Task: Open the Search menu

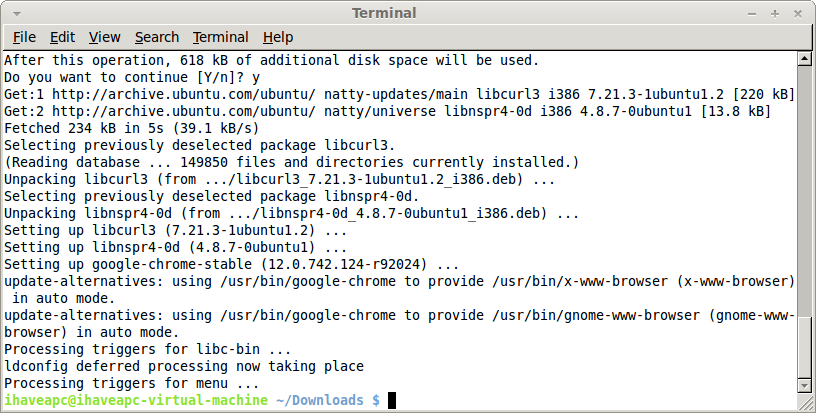Action: click(x=157, y=37)
